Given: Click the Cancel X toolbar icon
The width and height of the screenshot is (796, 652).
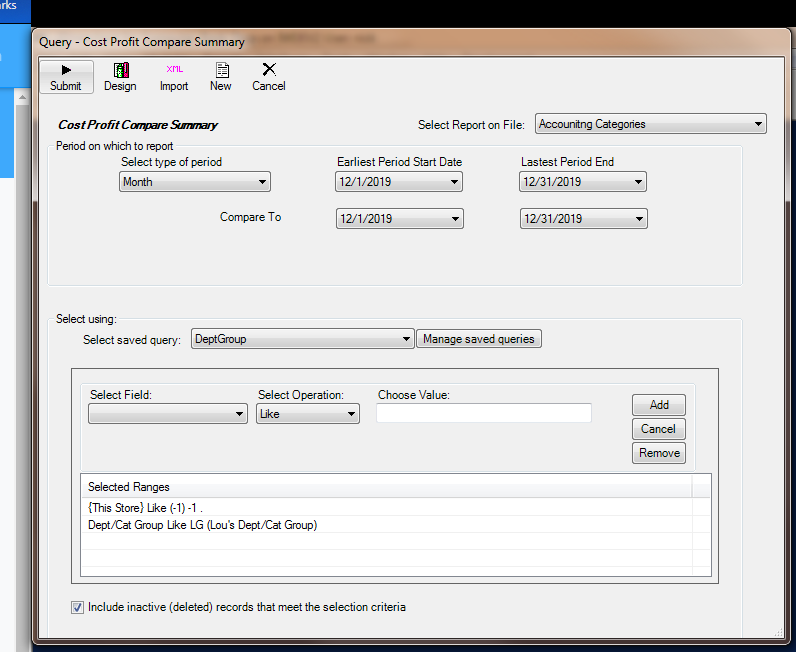Looking at the screenshot, I should coord(269,77).
